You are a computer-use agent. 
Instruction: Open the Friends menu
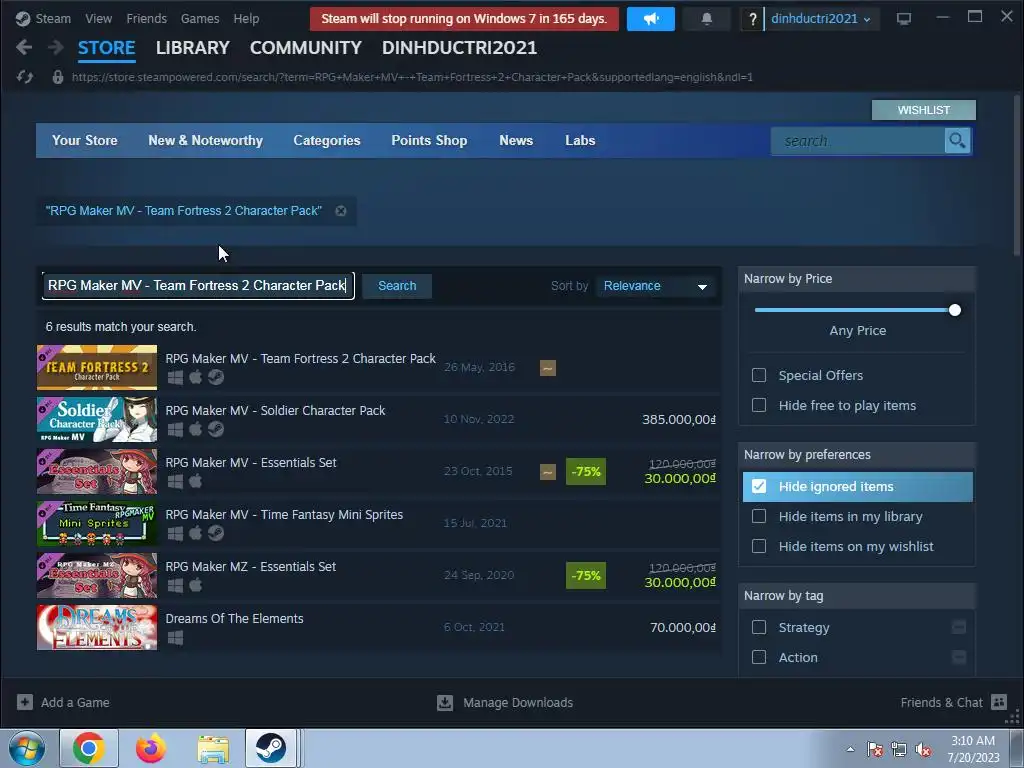[x=147, y=19]
